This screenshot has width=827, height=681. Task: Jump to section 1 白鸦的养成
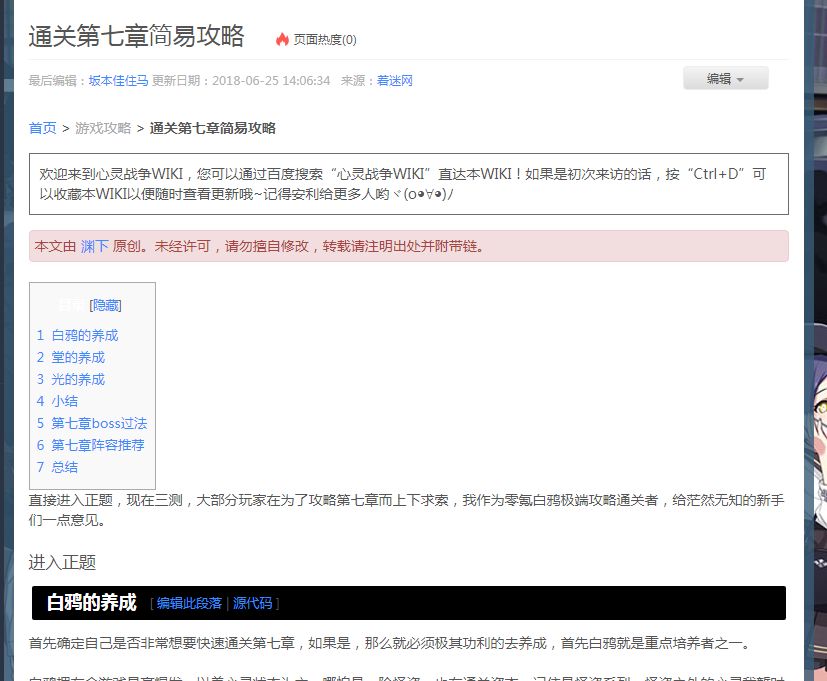78,335
